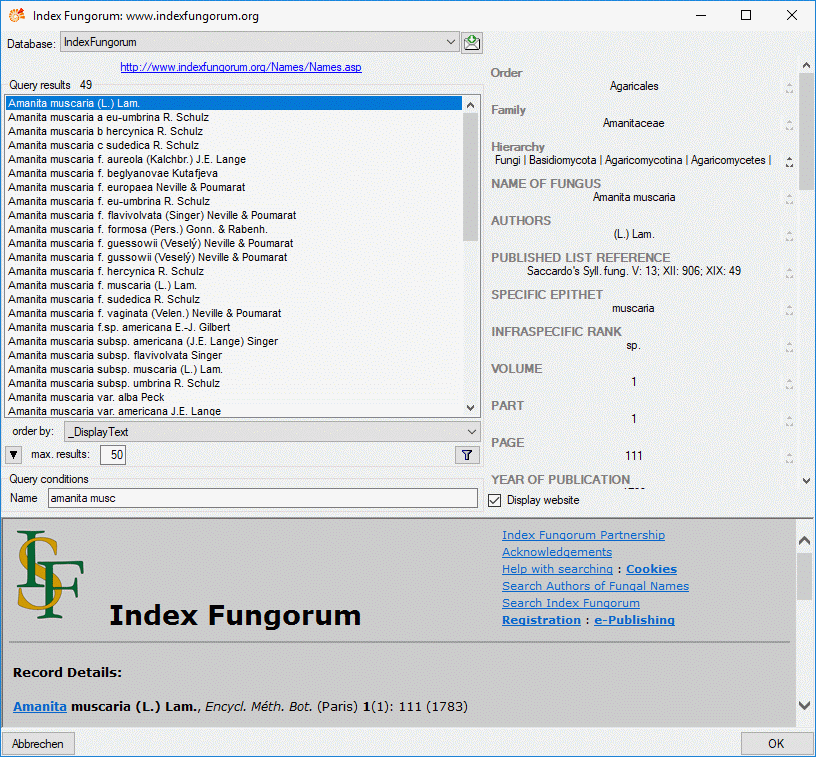The image size is (816, 757).
Task: Select Amanita muscaria f. muscaria (L.) Lam.
Action: tap(234, 286)
